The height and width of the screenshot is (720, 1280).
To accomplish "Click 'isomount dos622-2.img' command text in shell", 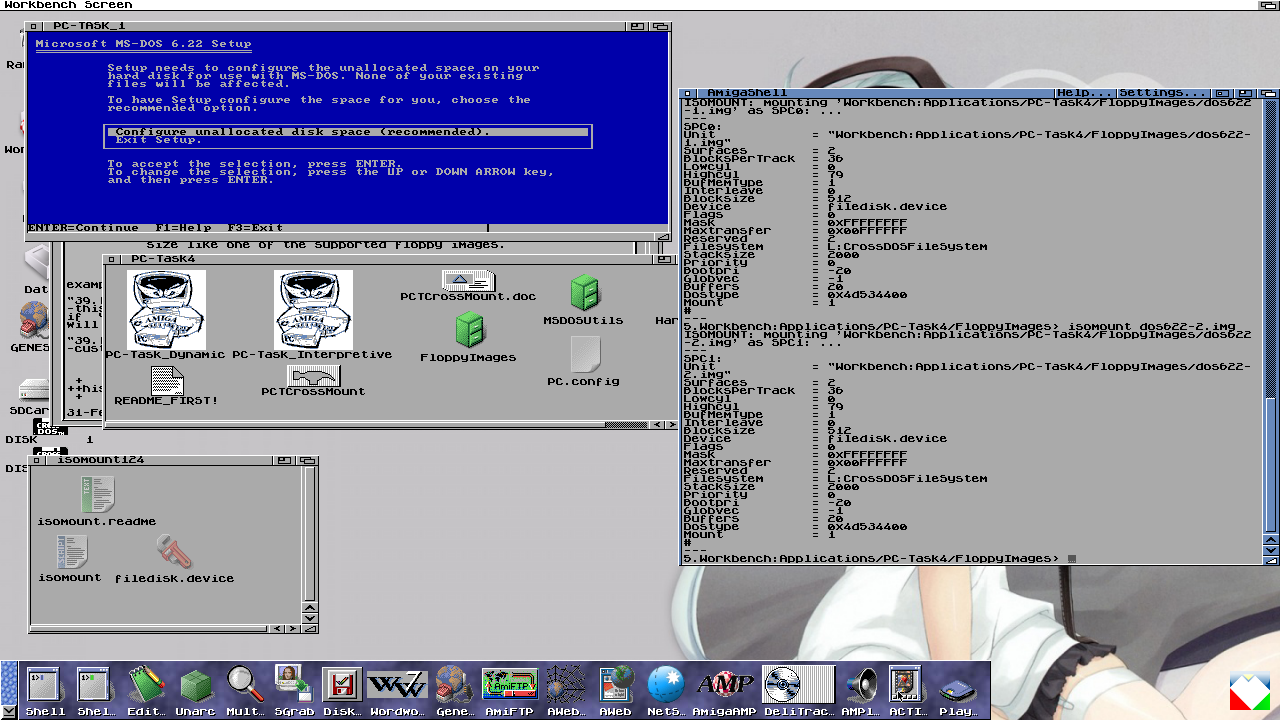I will 1152,327.
